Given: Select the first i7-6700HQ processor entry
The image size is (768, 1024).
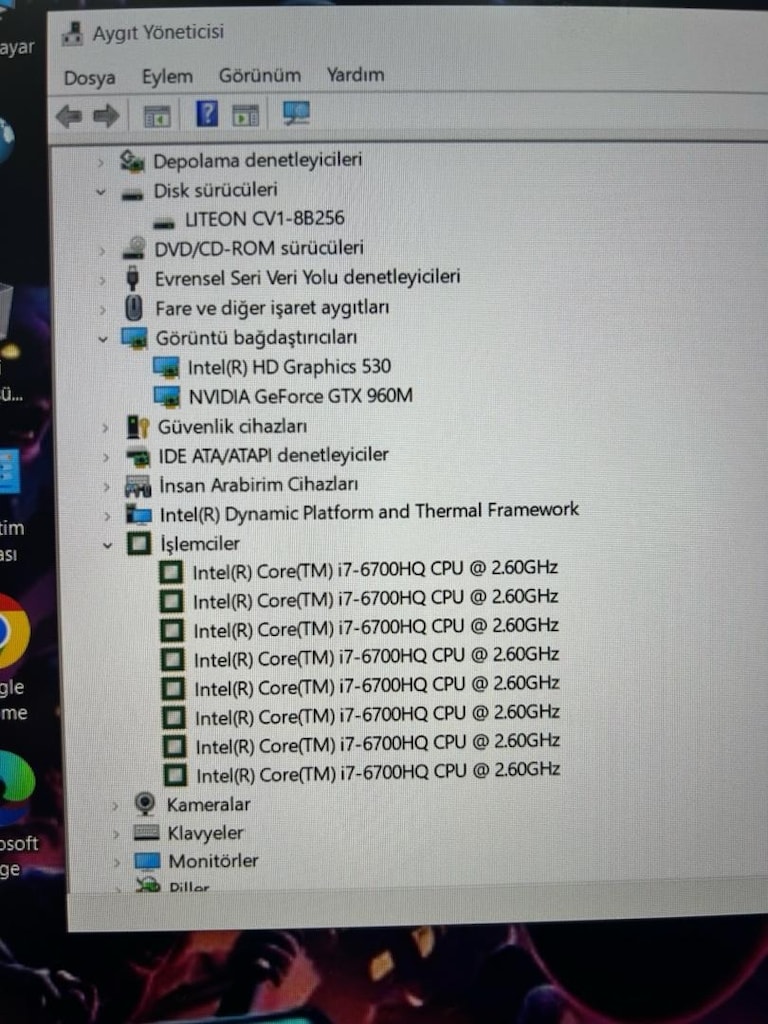Looking at the screenshot, I should coord(375,569).
